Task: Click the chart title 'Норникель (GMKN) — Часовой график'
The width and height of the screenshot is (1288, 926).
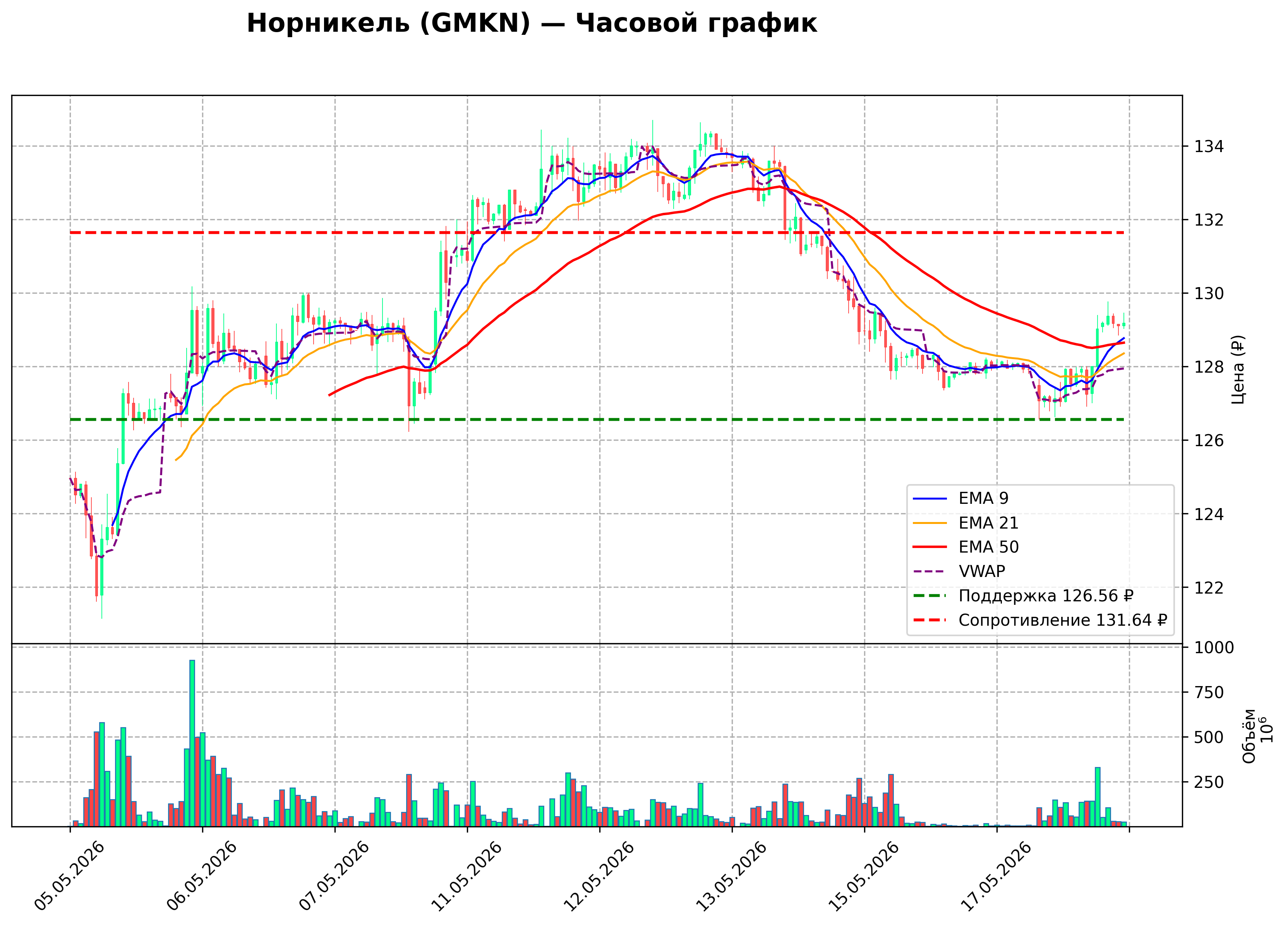Action: point(532,24)
